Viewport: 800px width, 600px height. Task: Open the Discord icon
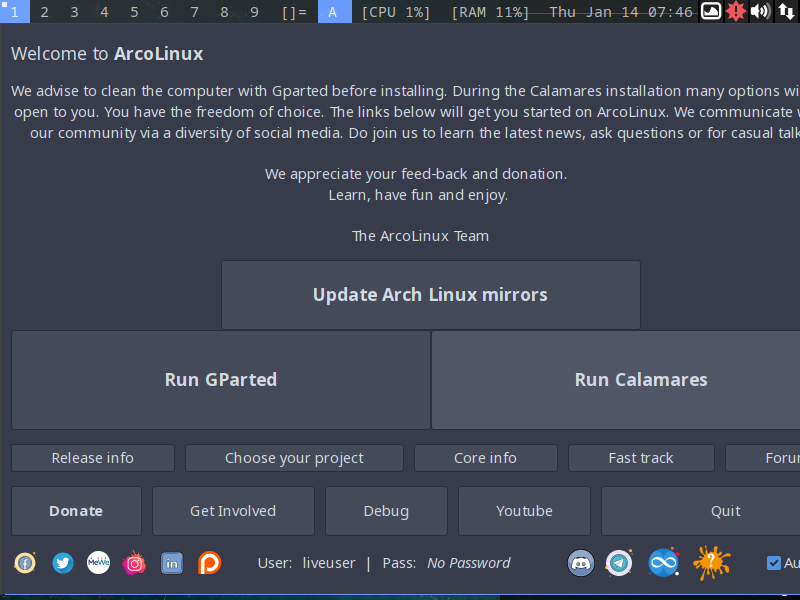click(x=581, y=563)
